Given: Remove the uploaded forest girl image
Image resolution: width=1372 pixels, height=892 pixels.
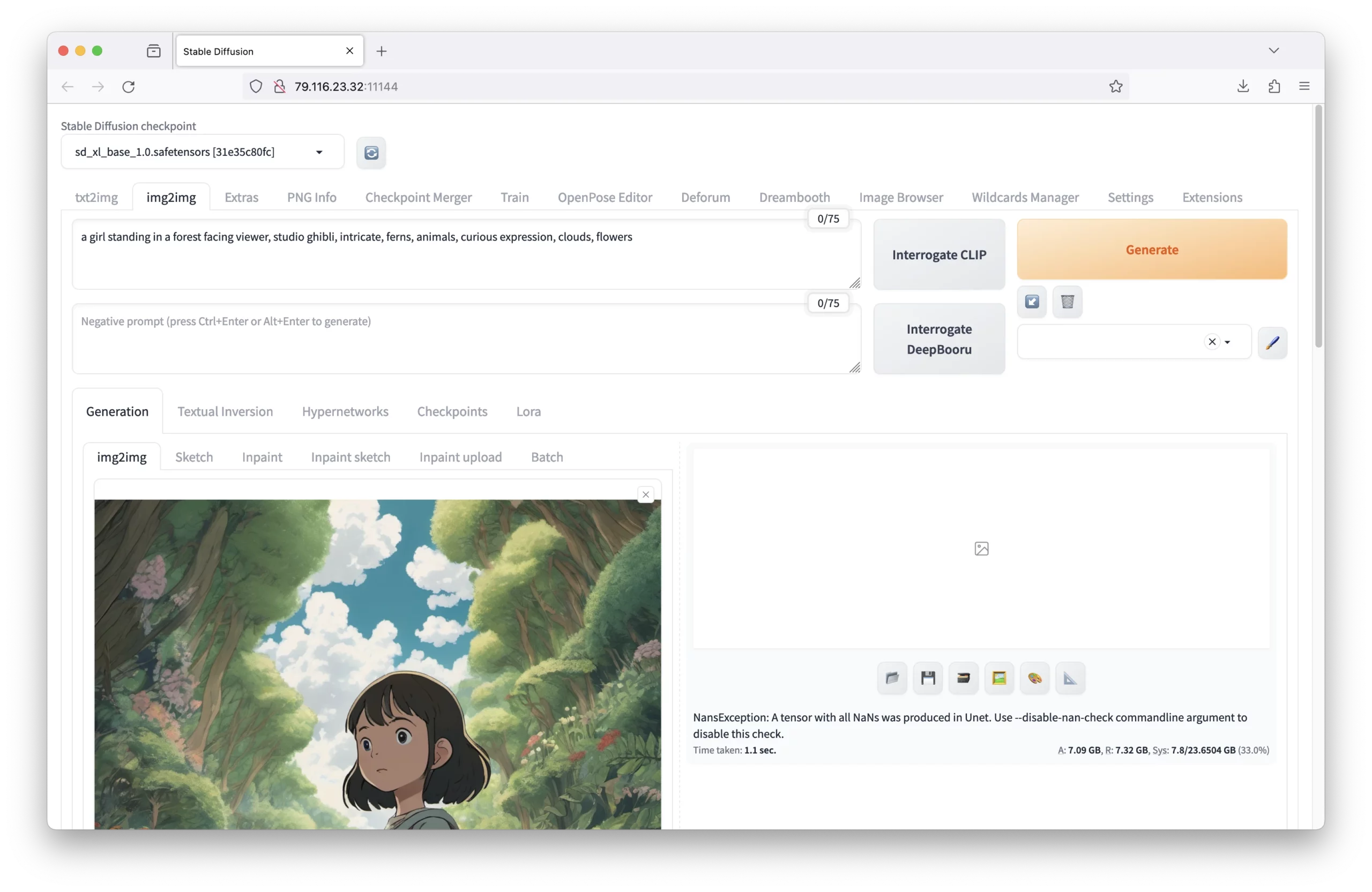Looking at the screenshot, I should (646, 494).
